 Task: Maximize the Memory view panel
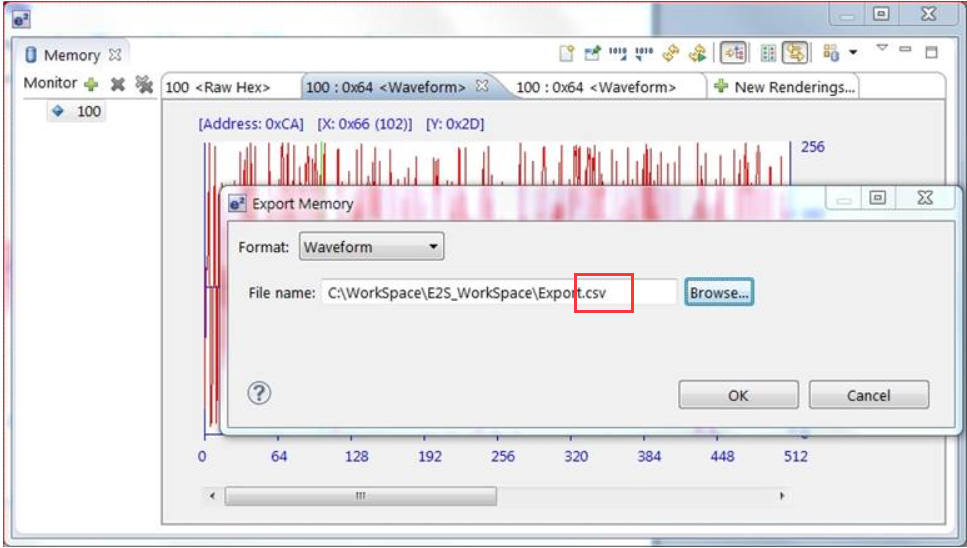pos(931,52)
